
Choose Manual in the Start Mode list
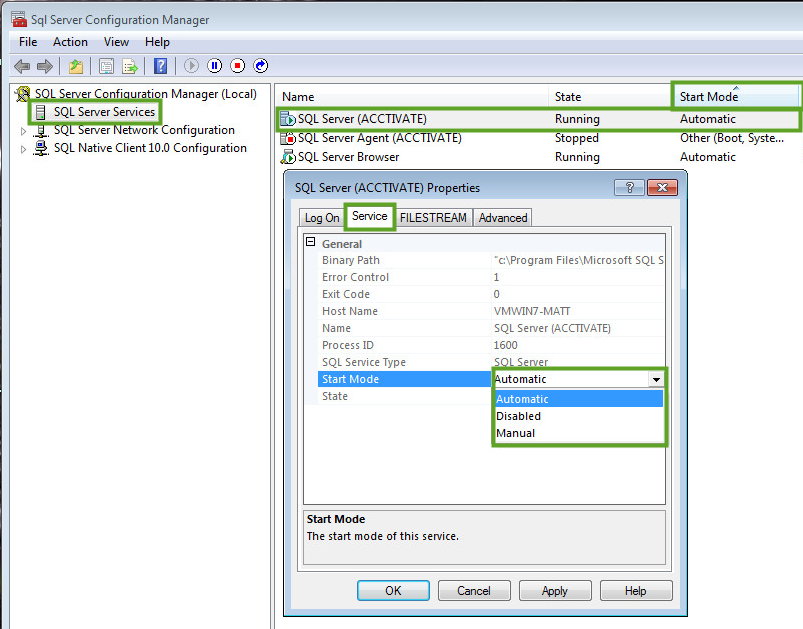coord(579,433)
